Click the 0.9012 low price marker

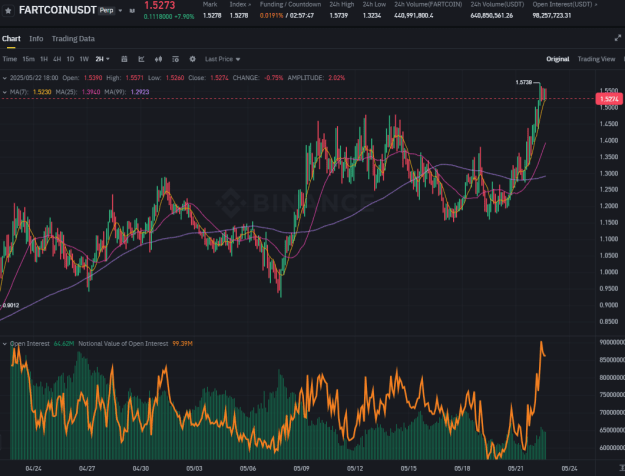pyautogui.click(x=11, y=305)
